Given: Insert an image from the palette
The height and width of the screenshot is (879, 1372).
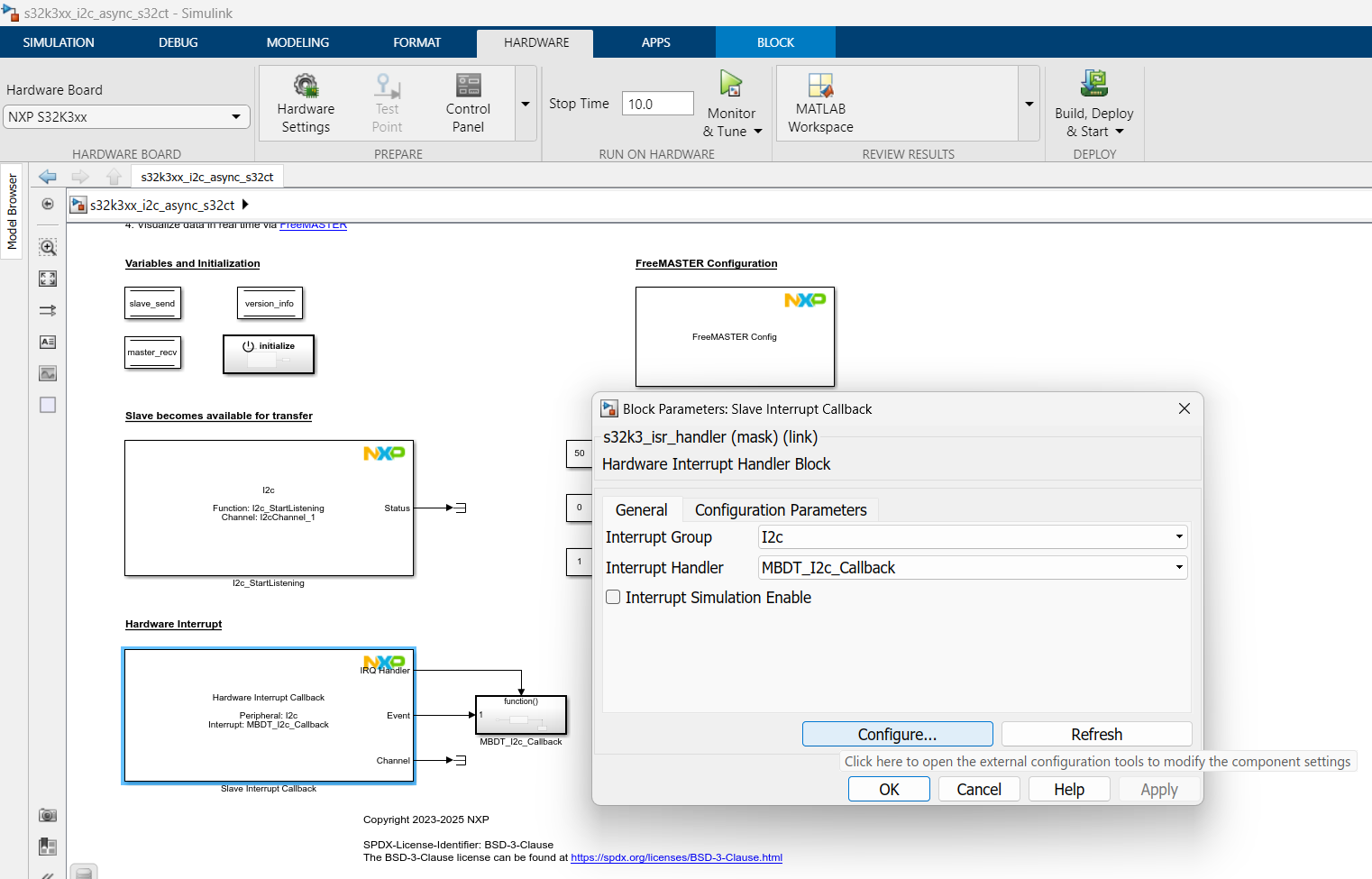Looking at the screenshot, I should click(48, 373).
